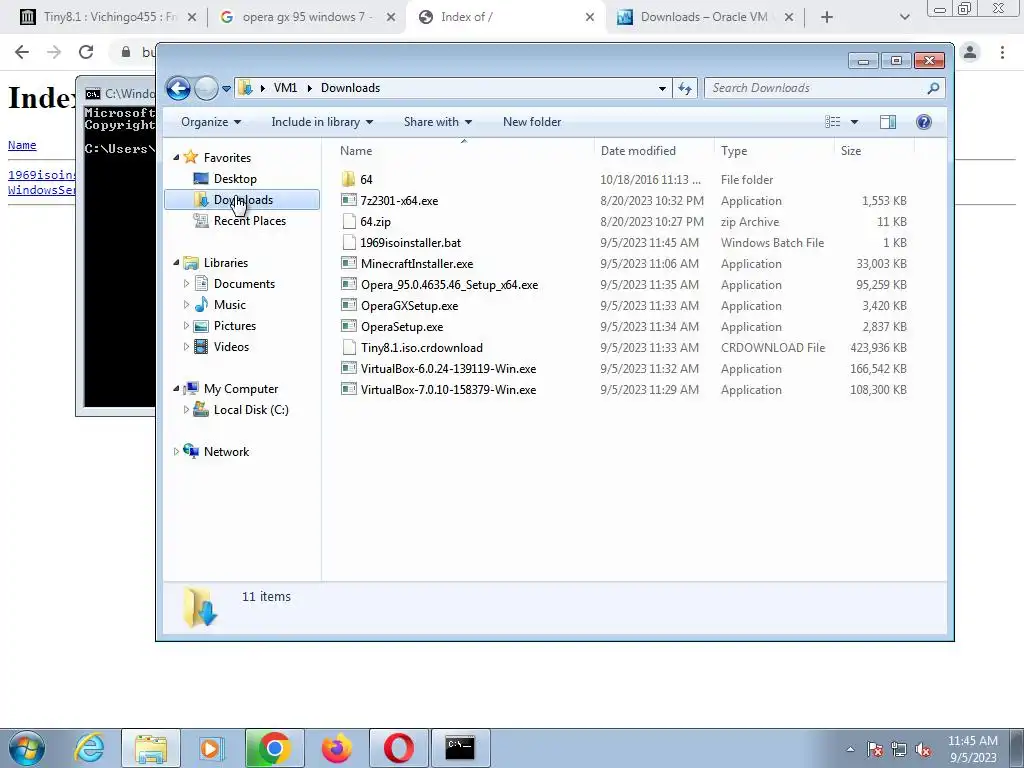Open view options dropdown arrow
Image resolution: width=1024 pixels, height=768 pixels.
[x=854, y=122]
